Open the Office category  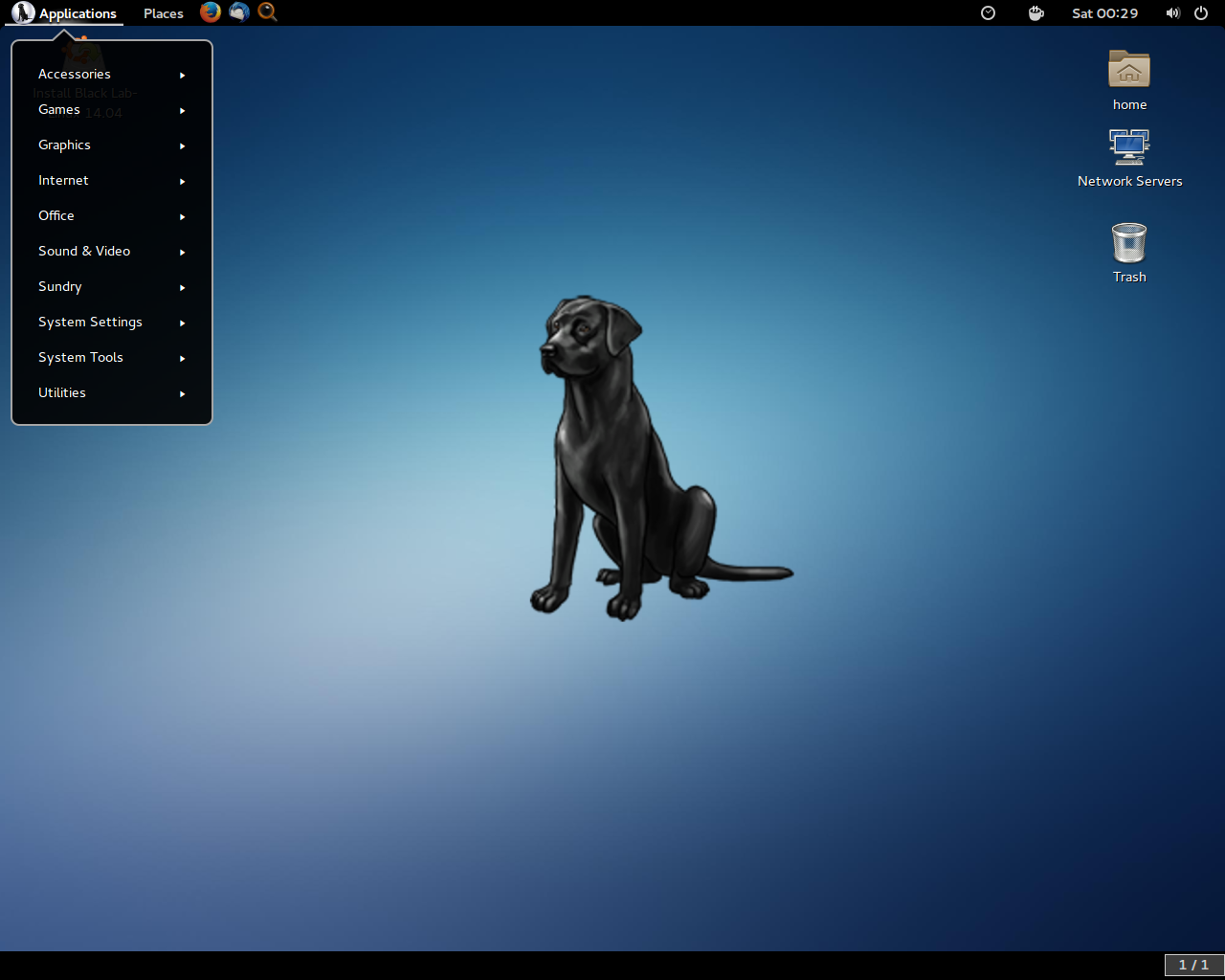(112, 216)
